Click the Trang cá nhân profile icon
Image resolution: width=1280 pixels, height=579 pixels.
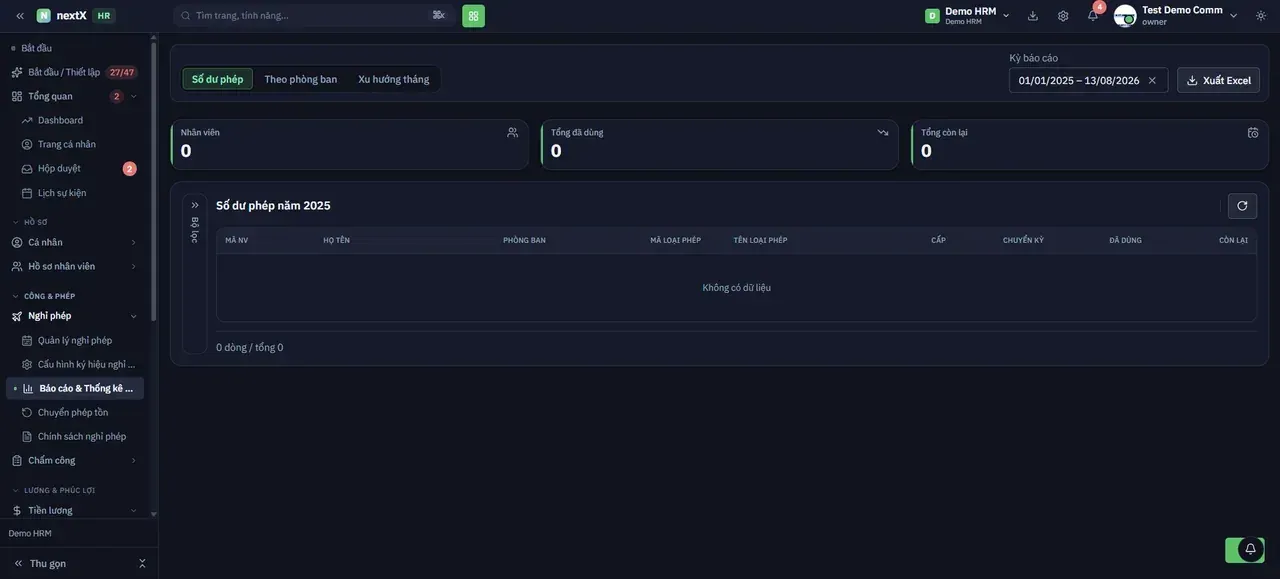(27, 145)
